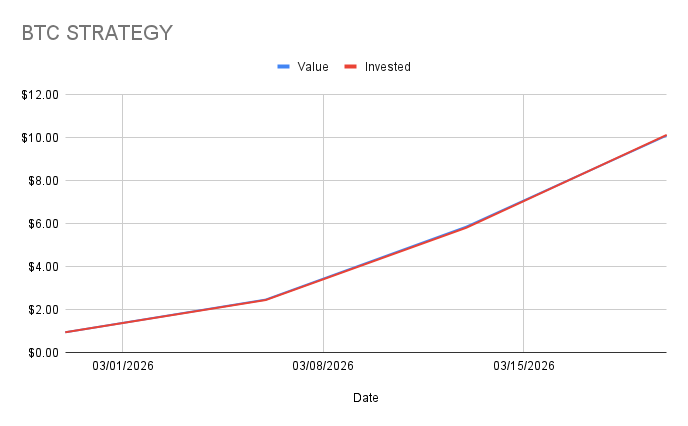688x426 pixels.
Task: Select the Invested legend label
Action: click(387, 67)
